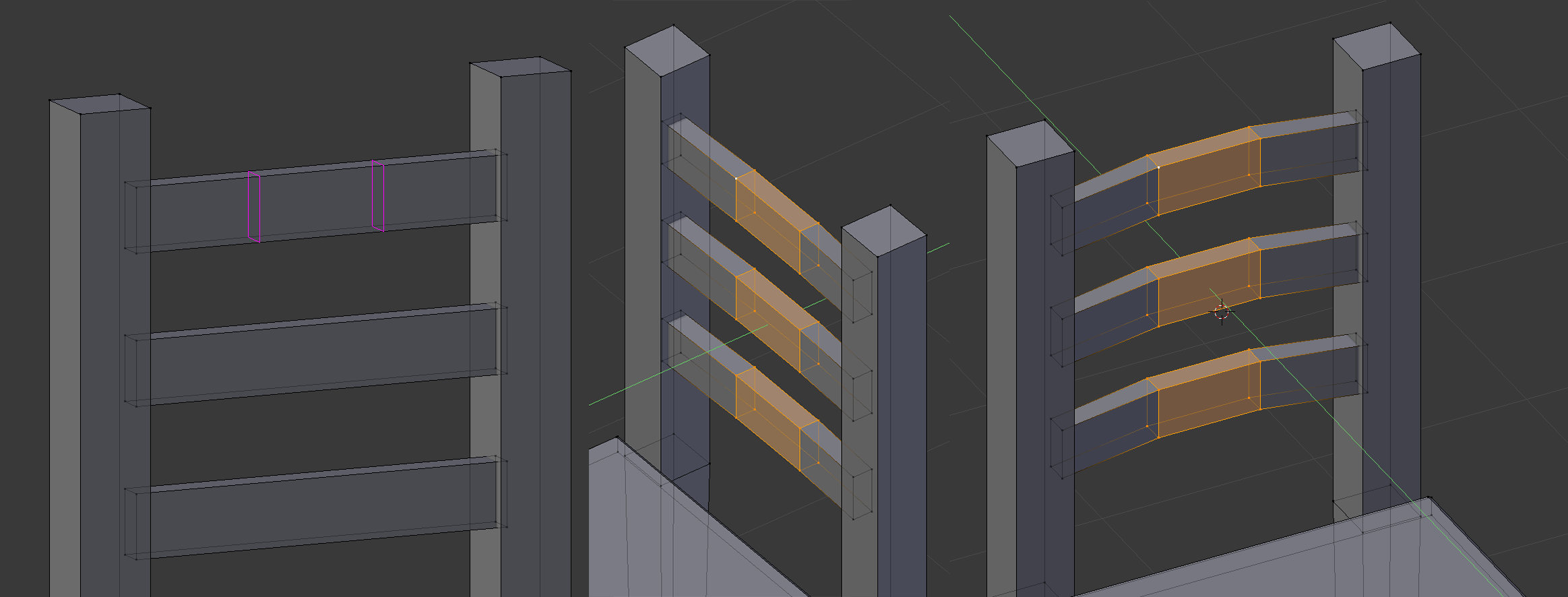Click top face of left post, left viewport
The width and height of the screenshot is (1568, 597).
[100, 104]
